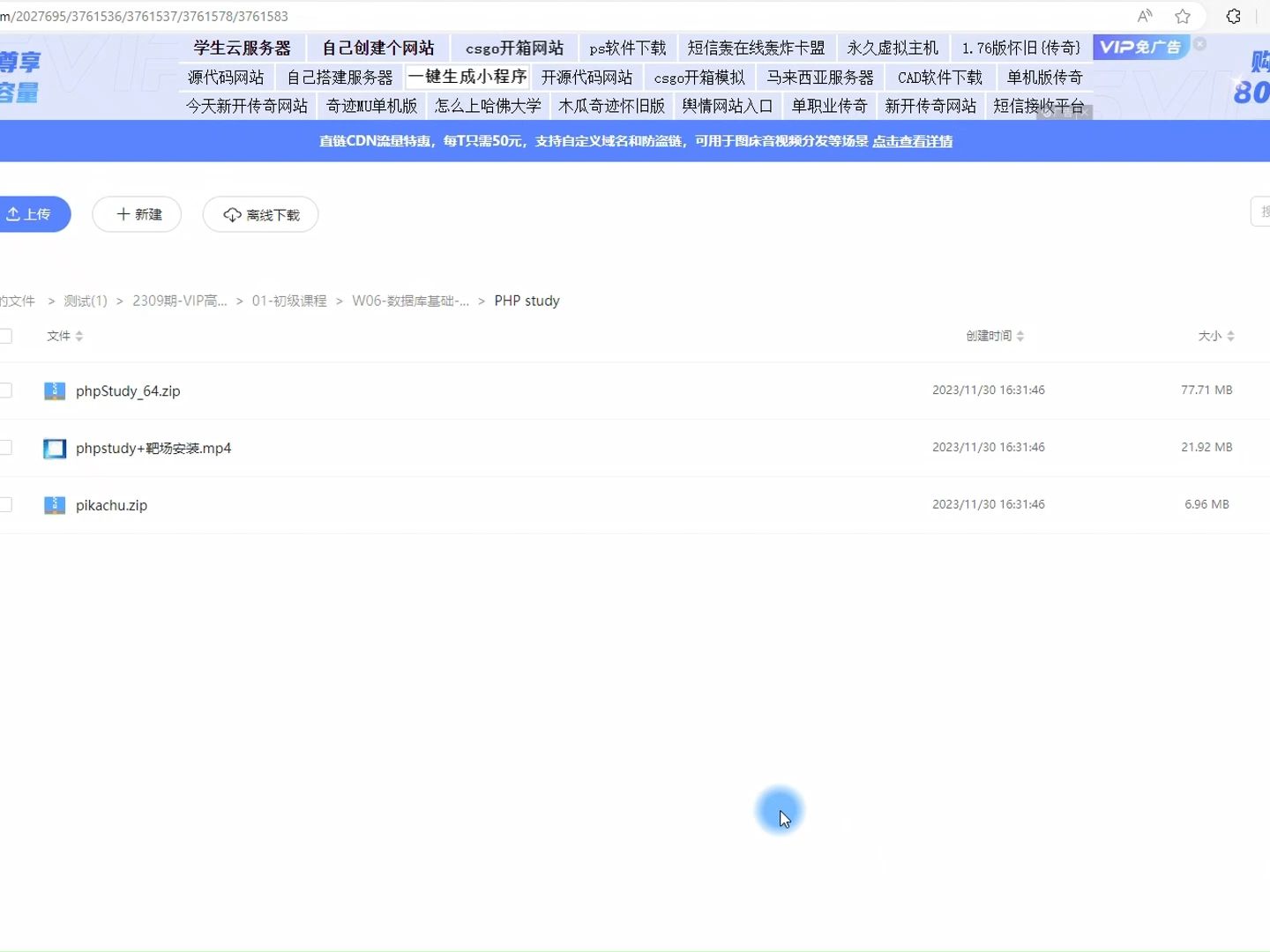The image size is (1270, 952).
Task: Click the 21.92 MB size value
Action: click(x=1206, y=447)
